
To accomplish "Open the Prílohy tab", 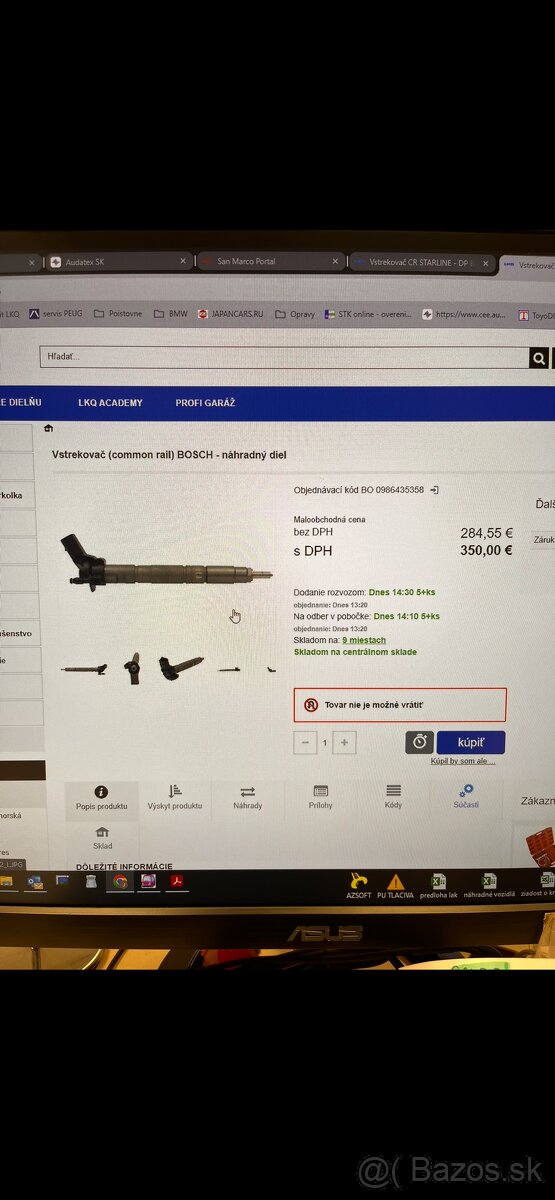I will tap(321, 797).
